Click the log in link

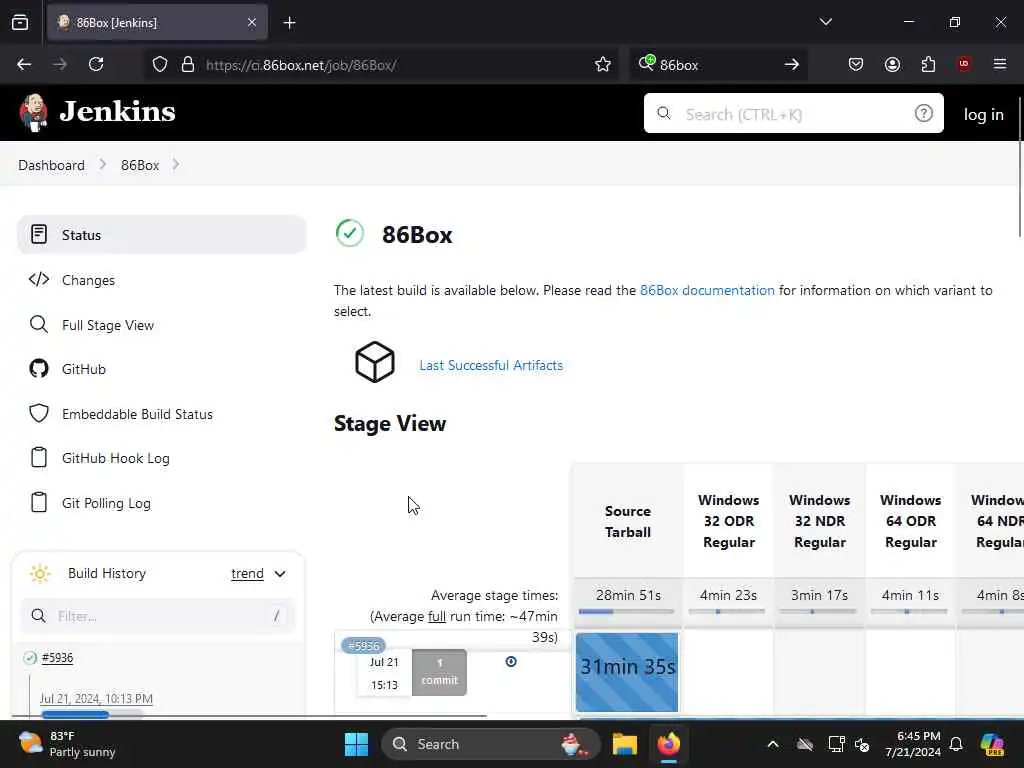[984, 114]
